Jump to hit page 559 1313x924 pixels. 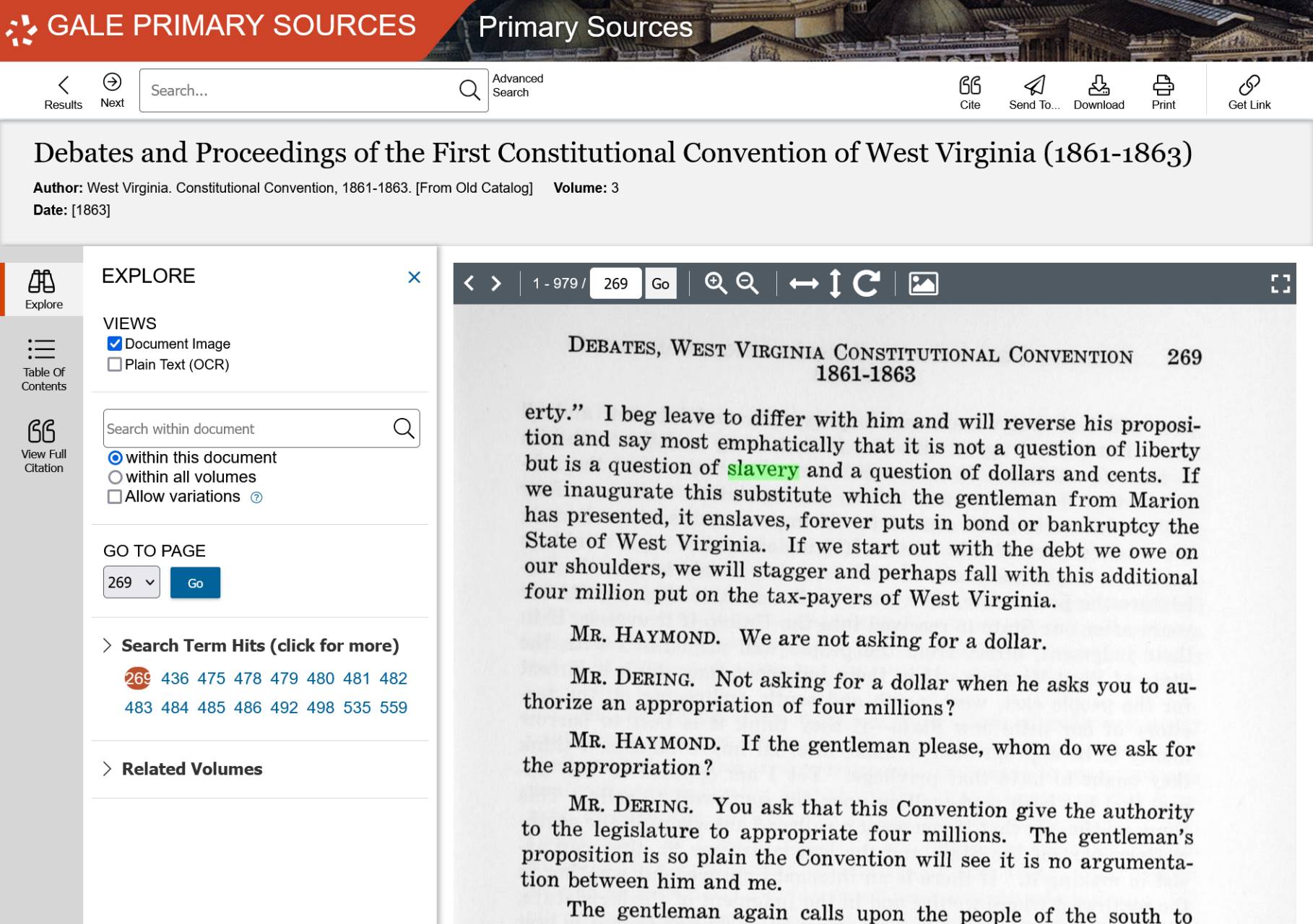pyautogui.click(x=393, y=707)
